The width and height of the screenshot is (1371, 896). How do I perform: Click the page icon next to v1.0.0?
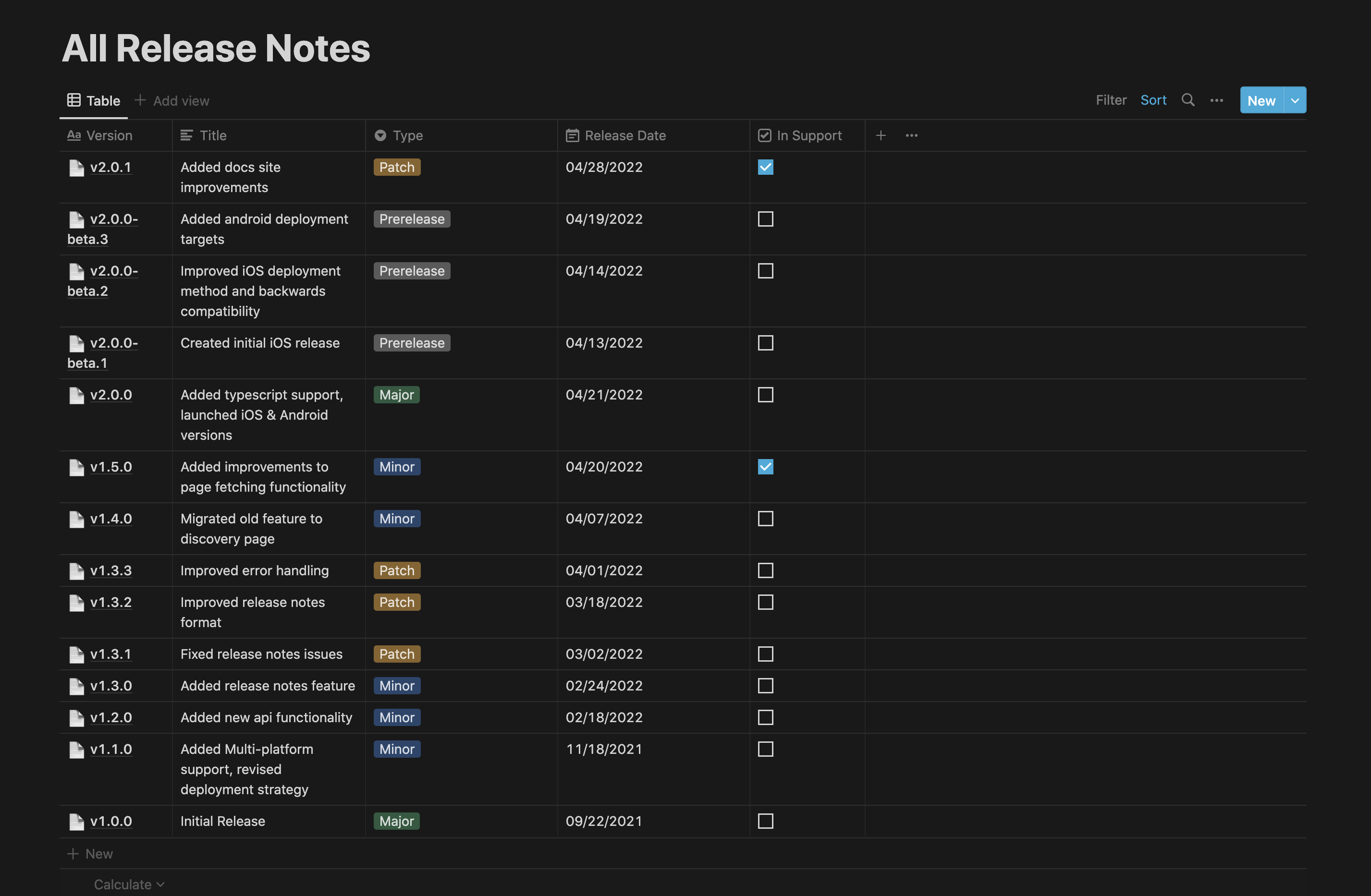click(76, 822)
